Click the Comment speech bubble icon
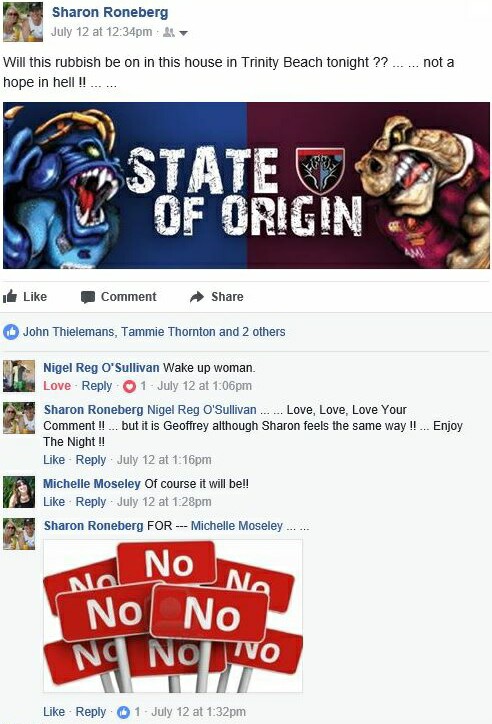Screen dimensions: 492x724 [x=88, y=297]
